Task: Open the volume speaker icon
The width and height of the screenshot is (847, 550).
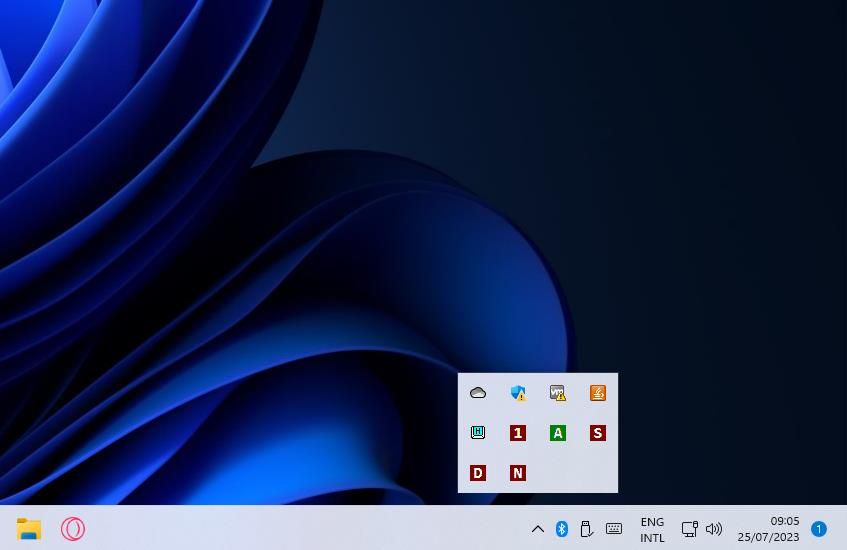Action: (x=714, y=529)
